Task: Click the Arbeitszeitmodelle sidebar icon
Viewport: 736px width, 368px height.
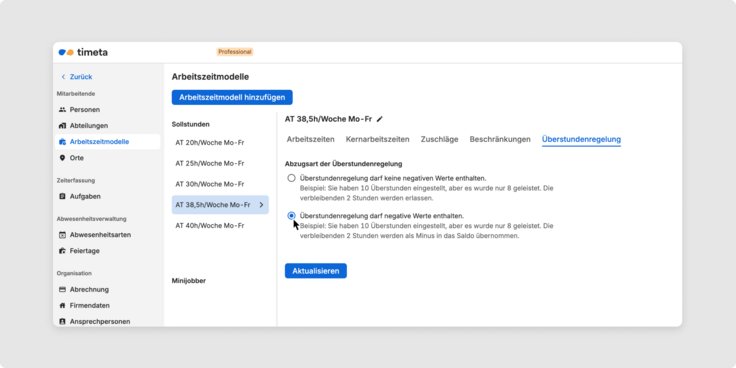Action: click(x=62, y=142)
